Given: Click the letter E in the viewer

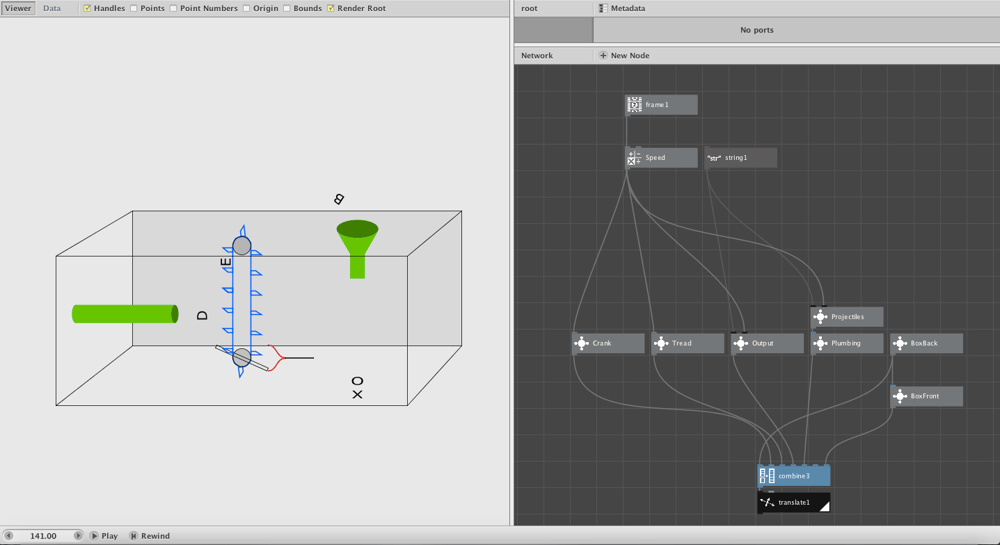Looking at the screenshot, I should [226, 262].
